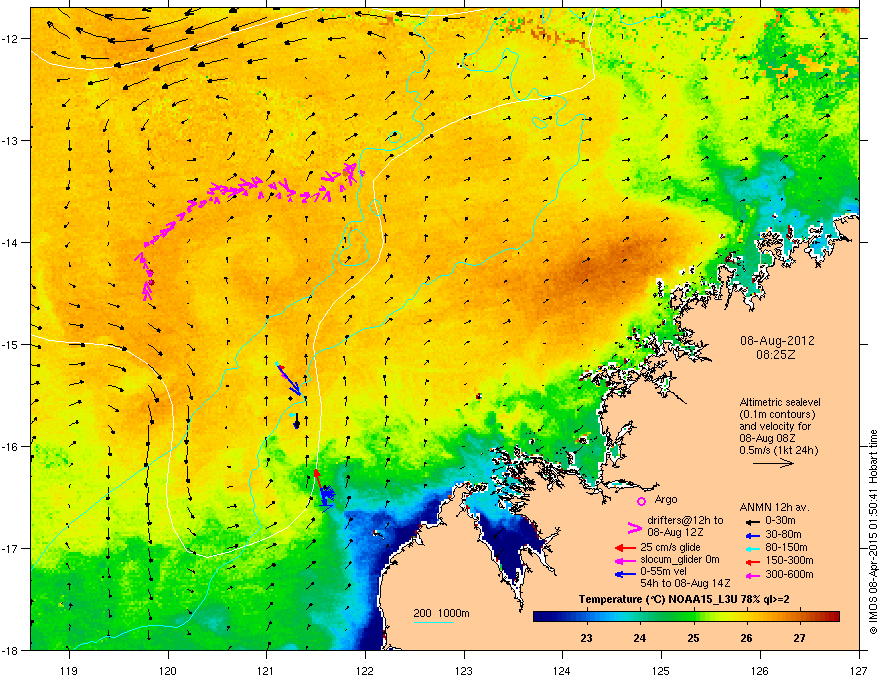The image size is (880, 680).
Task: Click the 'drifters@12h to' legend label
Action: [685, 521]
